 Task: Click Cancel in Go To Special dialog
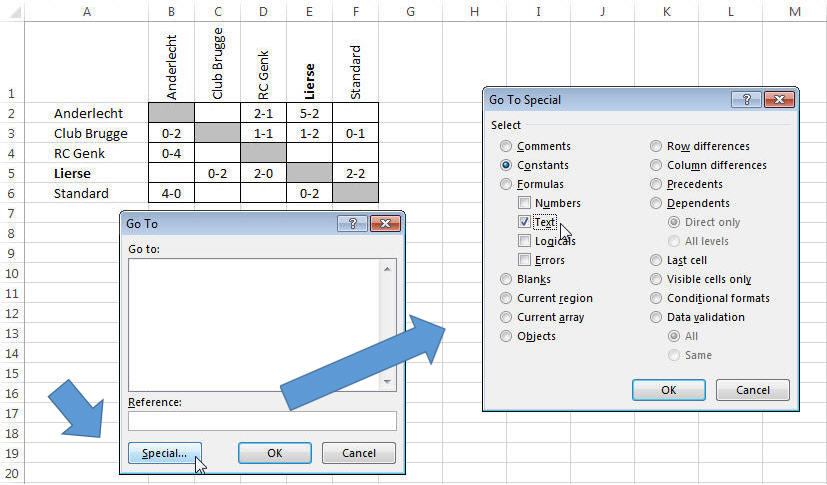[753, 390]
